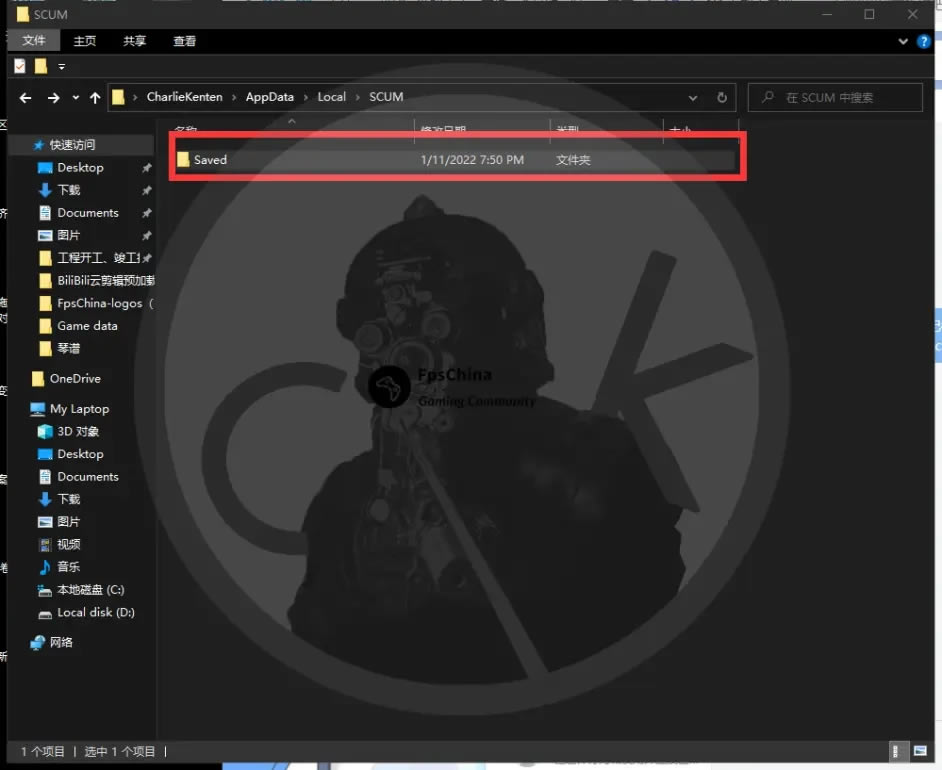Click the Forward navigation arrow
The width and height of the screenshot is (942, 770).
[53, 97]
